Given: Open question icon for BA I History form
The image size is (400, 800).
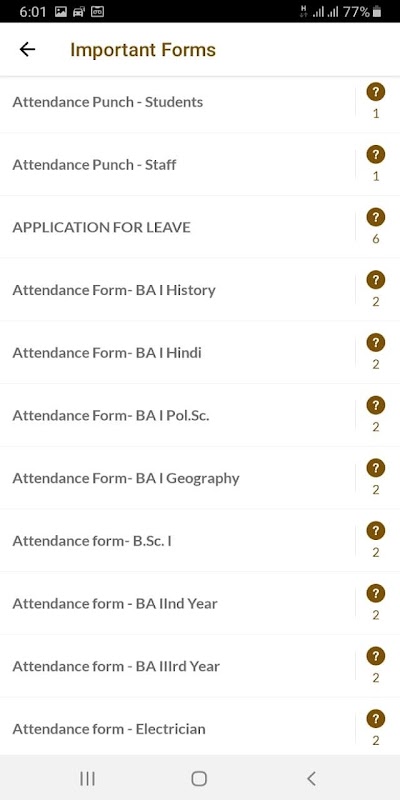Looking at the screenshot, I should point(376,280).
